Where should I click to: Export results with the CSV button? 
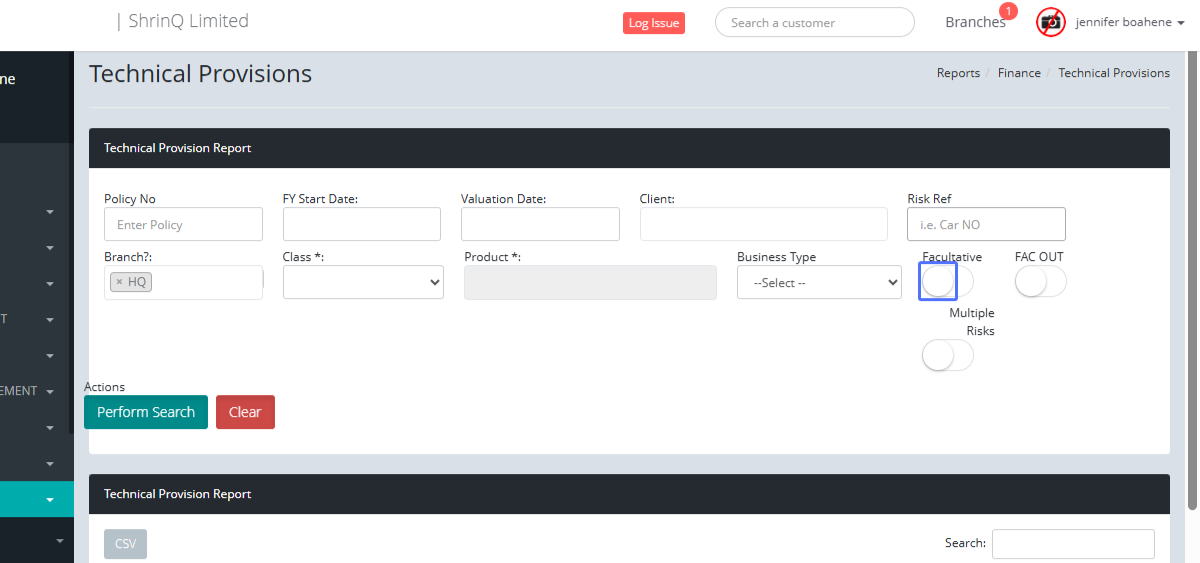tap(125, 544)
